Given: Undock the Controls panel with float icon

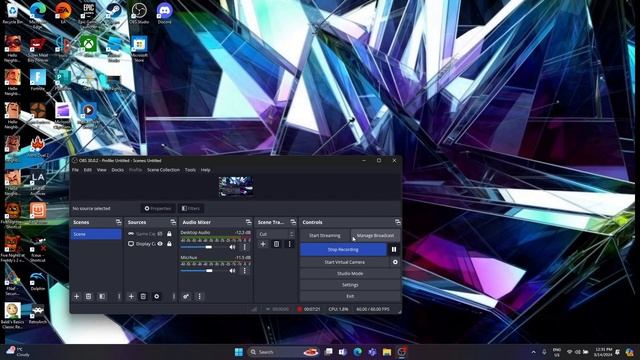Looking at the screenshot, I should 398,222.
